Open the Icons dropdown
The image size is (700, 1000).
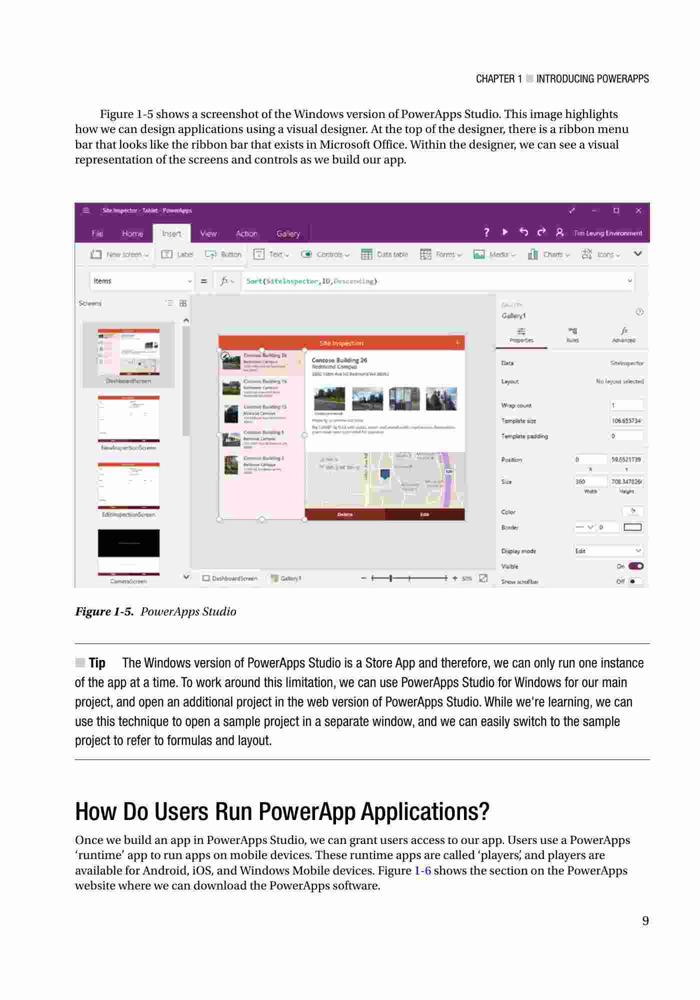(601, 254)
